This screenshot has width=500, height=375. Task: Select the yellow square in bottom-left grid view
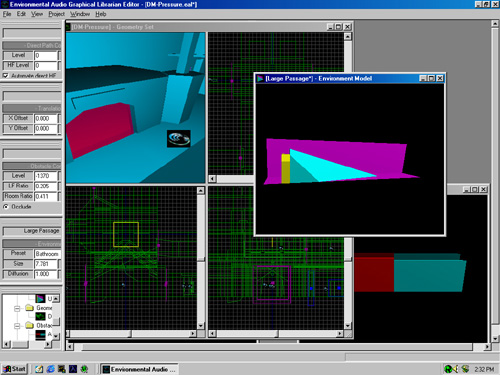(126, 235)
